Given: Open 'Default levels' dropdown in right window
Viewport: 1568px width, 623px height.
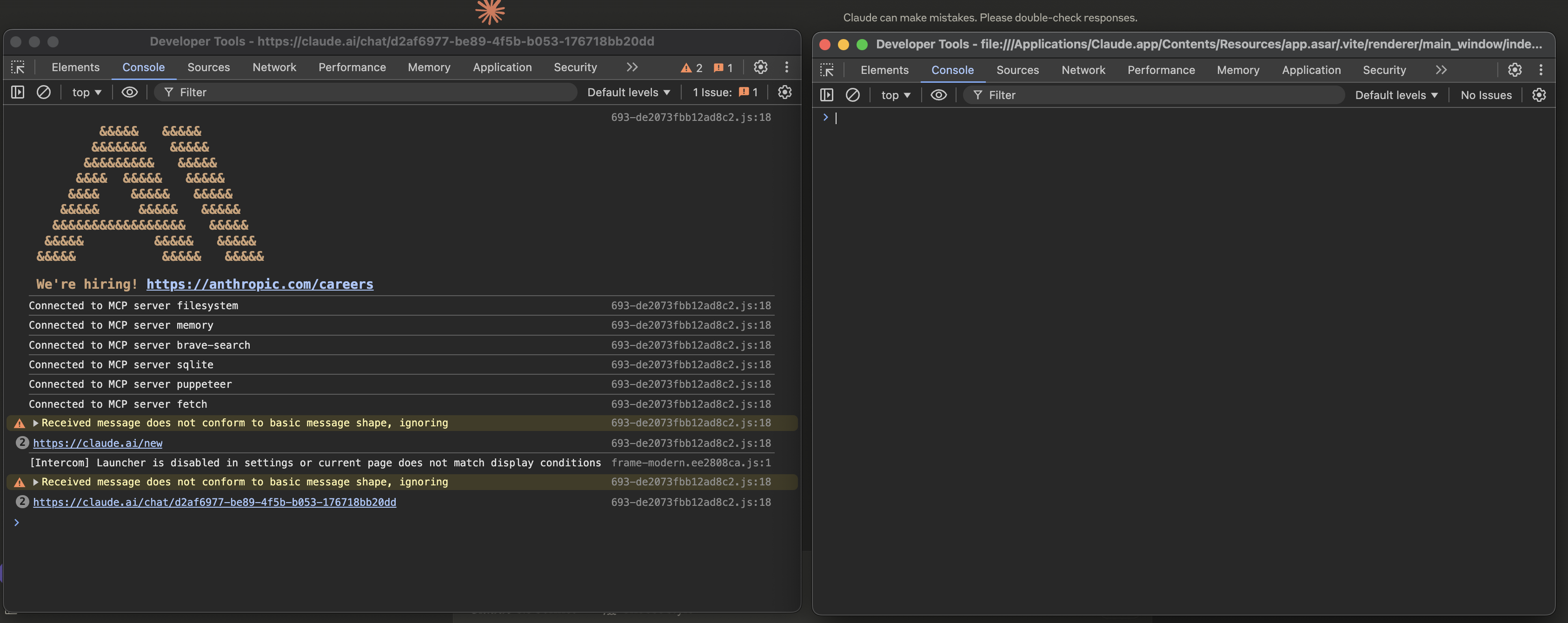Looking at the screenshot, I should tap(1396, 95).
